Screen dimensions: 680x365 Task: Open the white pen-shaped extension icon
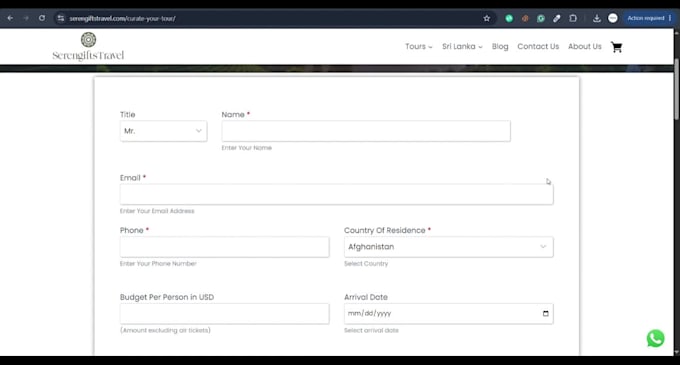[x=557, y=18]
